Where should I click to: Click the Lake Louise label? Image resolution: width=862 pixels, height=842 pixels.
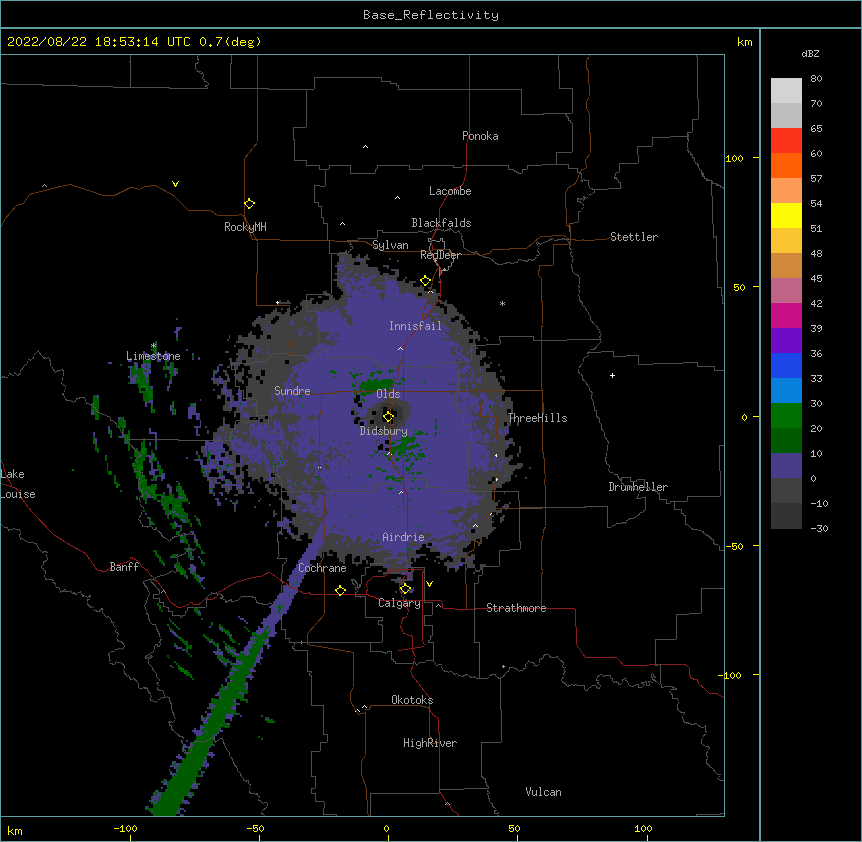click(16, 484)
